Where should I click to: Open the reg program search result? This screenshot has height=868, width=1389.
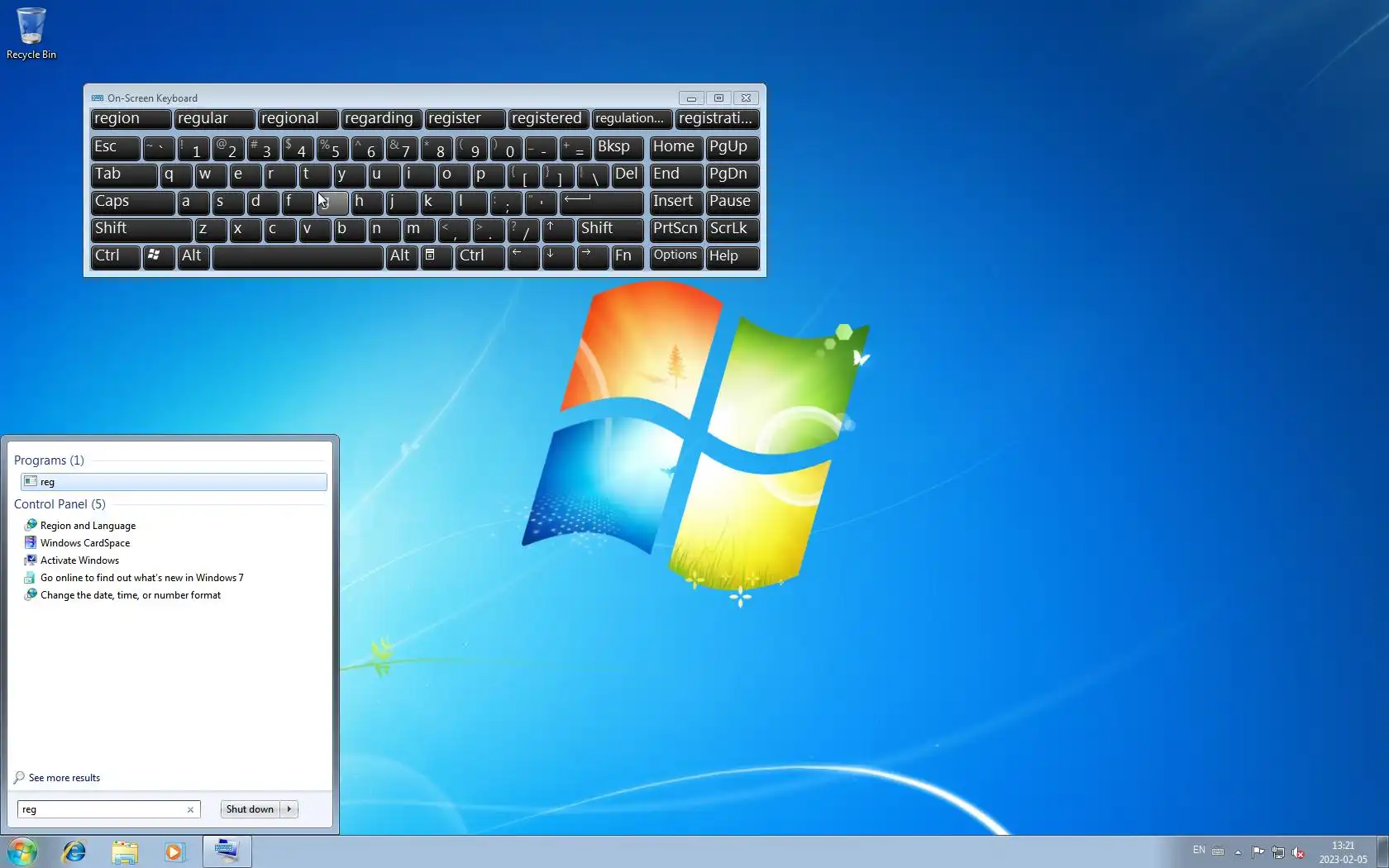pyautogui.click(x=174, y=482)
